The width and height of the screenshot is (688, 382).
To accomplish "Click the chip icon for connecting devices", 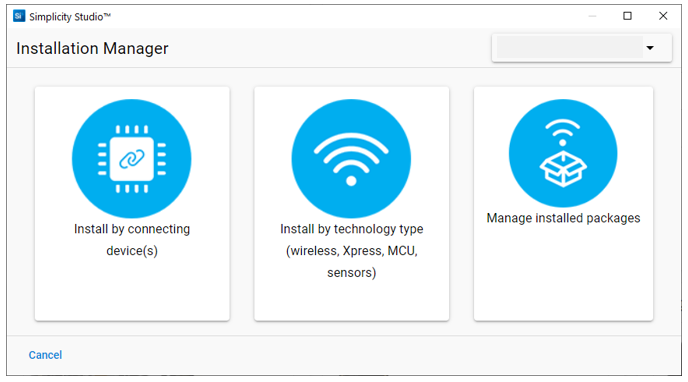I will [x=132, y=158].
